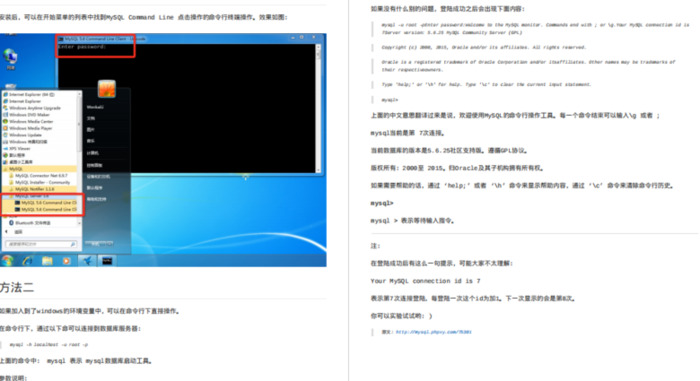The image size is (700, 381).
Task: Open the network icon on the desktop
Action: click(x=10, y=59)
